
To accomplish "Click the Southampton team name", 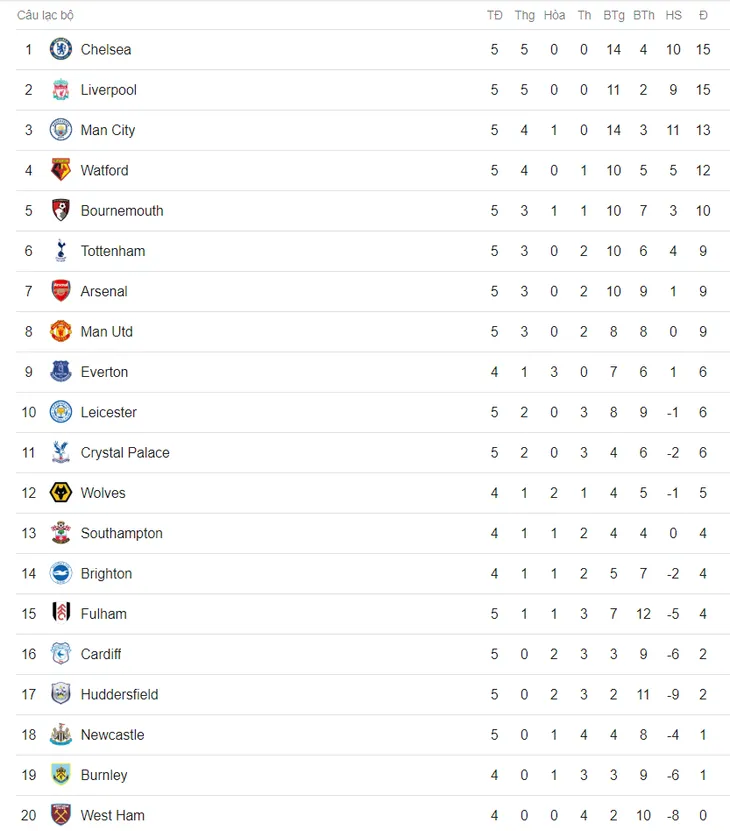I will 121,533.
